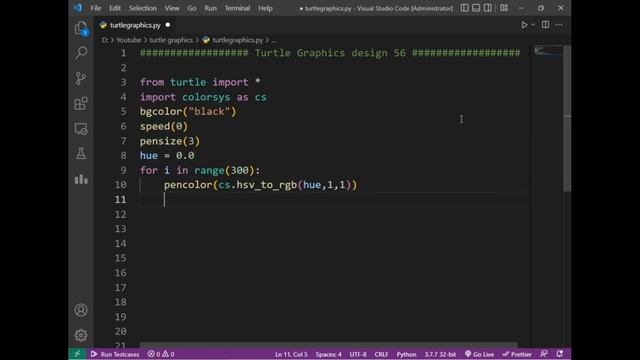Change Spaces: 4 indentation setting
This screenshot has width=640, height=360.
tap(329, 354)
